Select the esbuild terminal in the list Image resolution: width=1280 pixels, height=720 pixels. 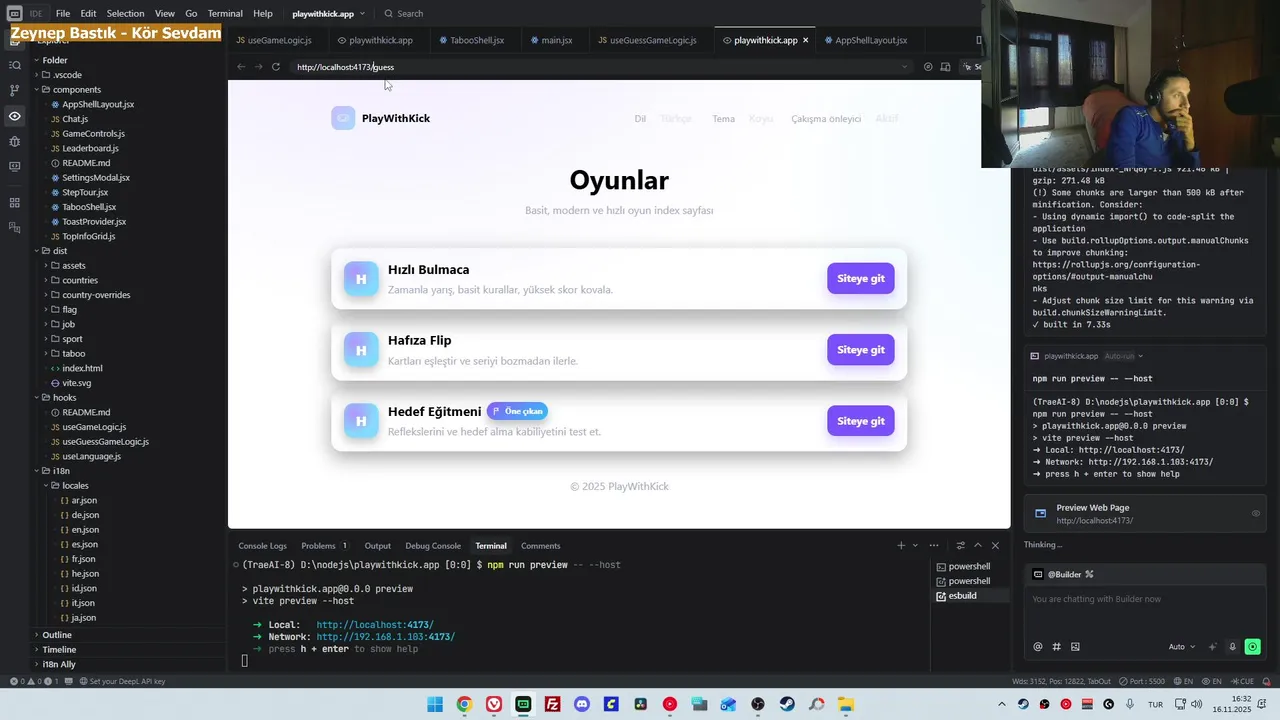[x=962, y=595]
